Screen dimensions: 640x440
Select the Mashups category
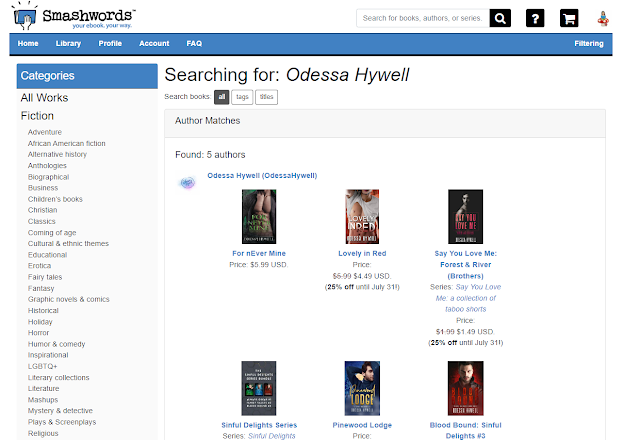[x=43, y=400]
